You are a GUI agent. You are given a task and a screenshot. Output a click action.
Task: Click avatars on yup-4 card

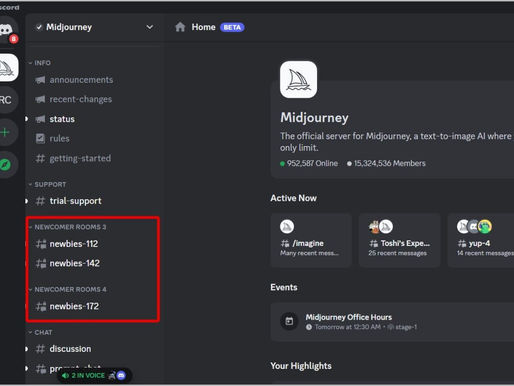click(474, 227)
